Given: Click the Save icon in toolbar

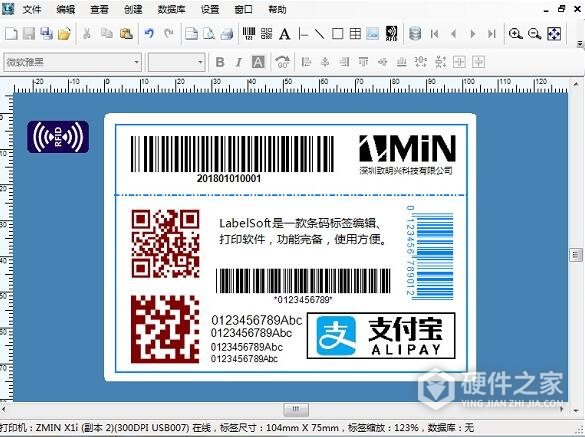Looking at the screenshot, I should pos(29,34).
